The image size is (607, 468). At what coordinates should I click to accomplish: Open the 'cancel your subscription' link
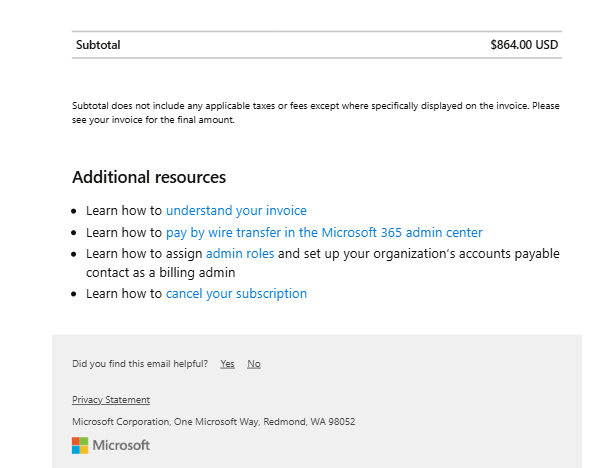236,294
